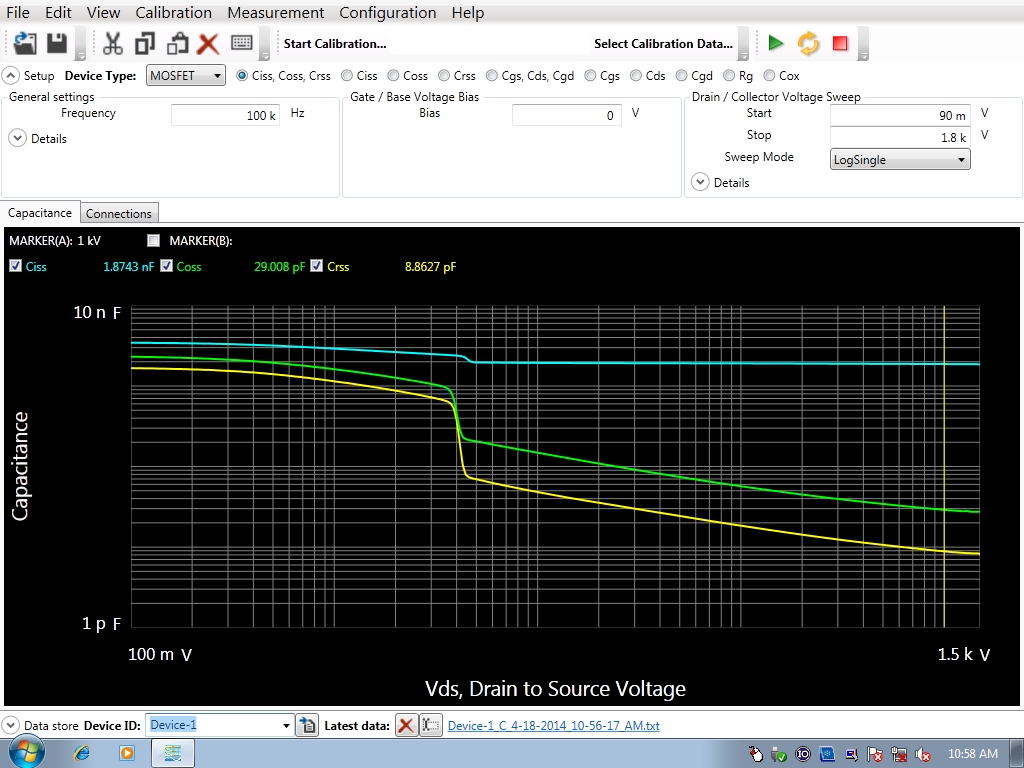Open the Sweep Mode LogSingle dropdown
This screenshot has width=1024, height=768.
[900, 159]
